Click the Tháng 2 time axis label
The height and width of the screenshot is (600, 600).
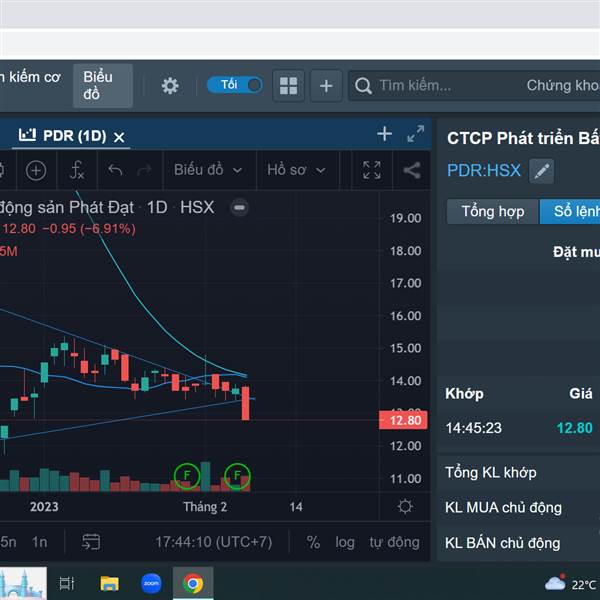tap(205, 507)
